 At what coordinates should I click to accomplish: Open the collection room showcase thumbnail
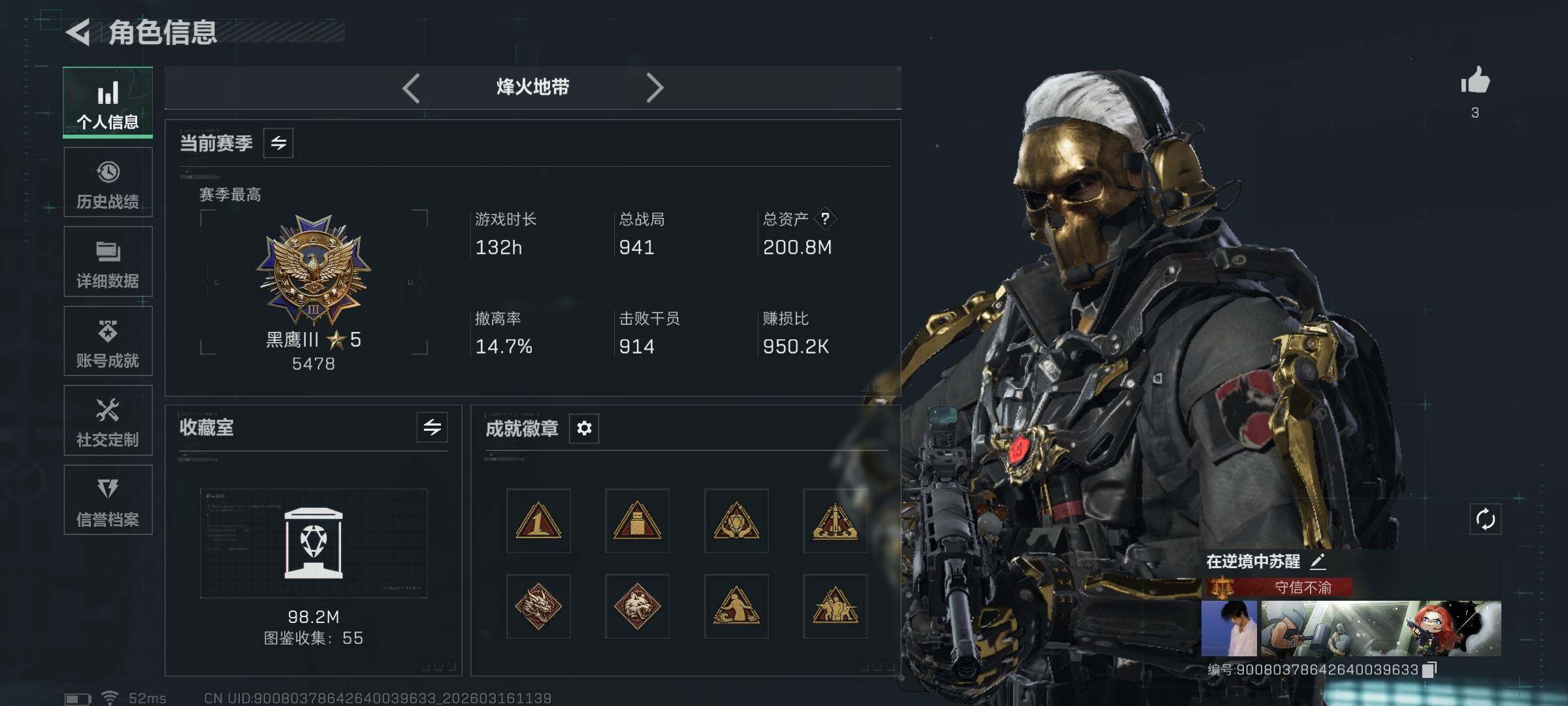coord(314,543)
